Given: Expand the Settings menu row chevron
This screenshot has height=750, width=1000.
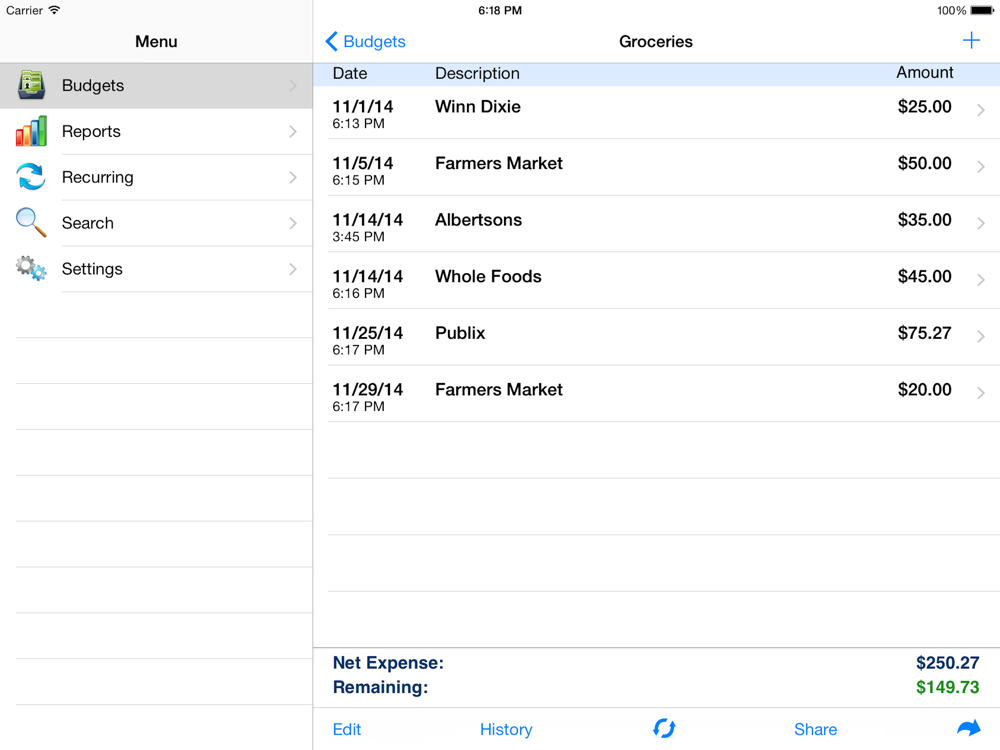Looking at the screenshot, I should pyautogui.click(x=293, y=269).
